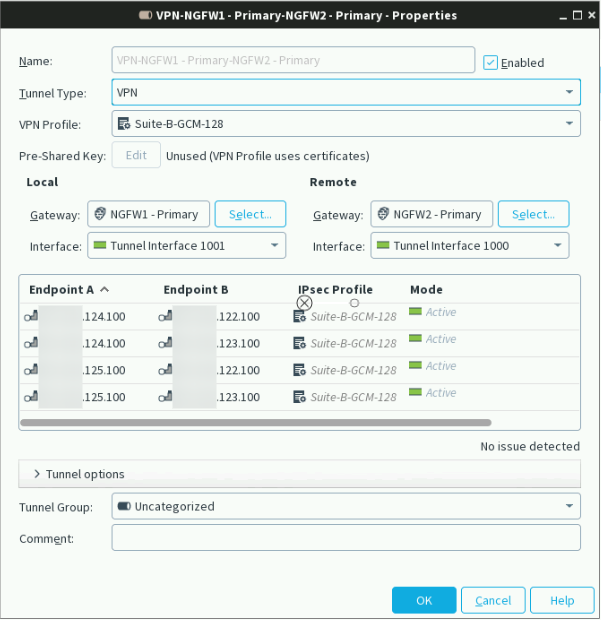Click endpoint A icon in last .125.100 row

tap(31, 396)
